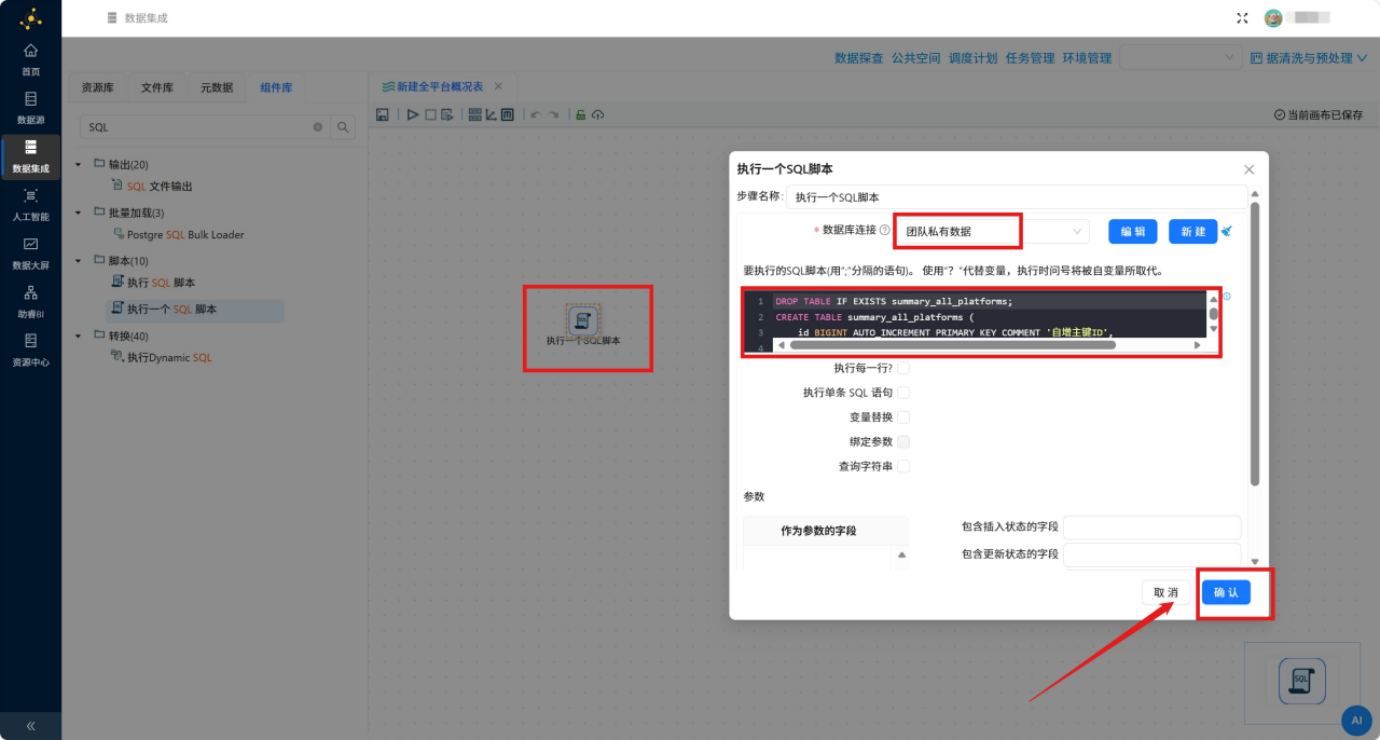Open the user avatar in top bar
The image size is (1380, 740).
[x=1273, y=18]
